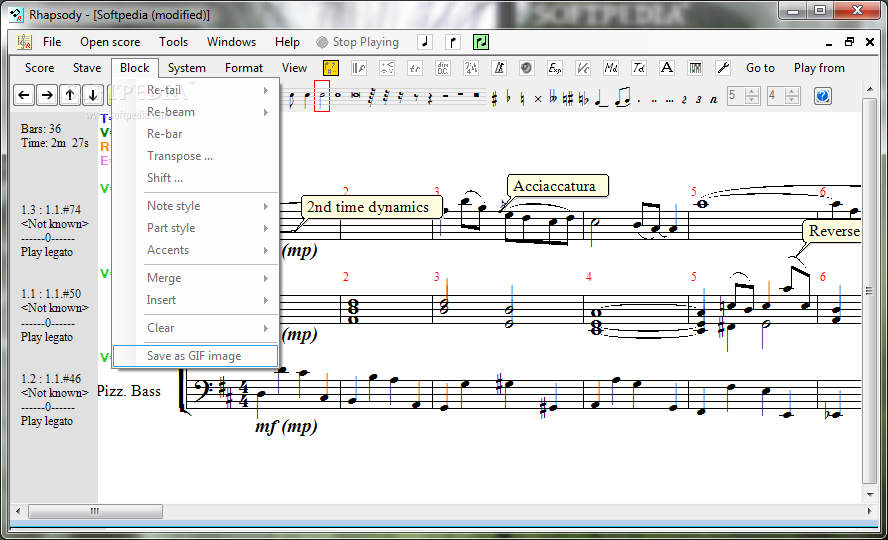Click the left arrow navigation button
Image resolution: width=888 pixels, height=540 pixels.
(24, 95)
